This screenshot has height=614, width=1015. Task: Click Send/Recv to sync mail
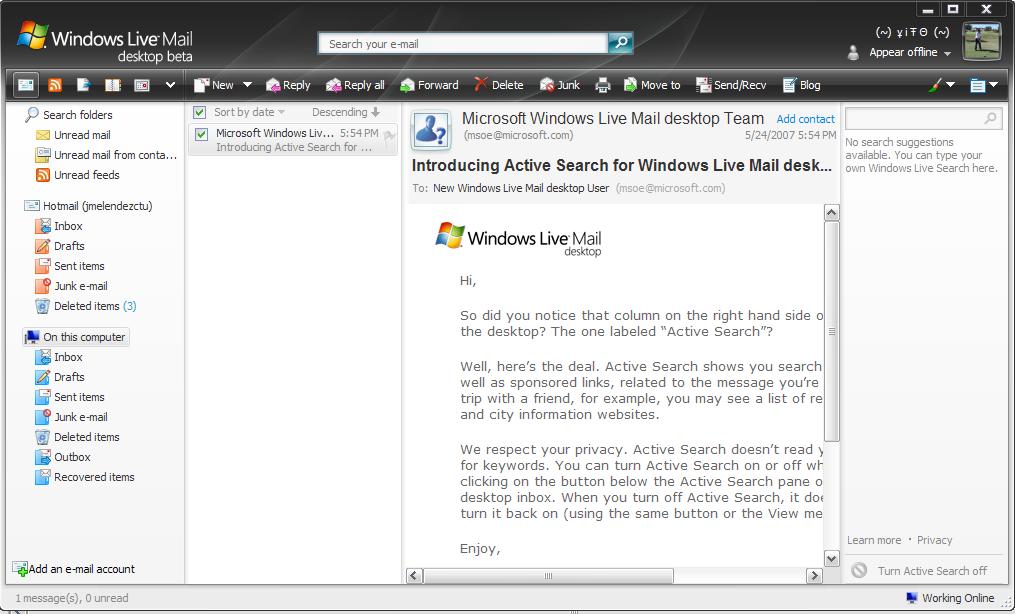[731, 85]
